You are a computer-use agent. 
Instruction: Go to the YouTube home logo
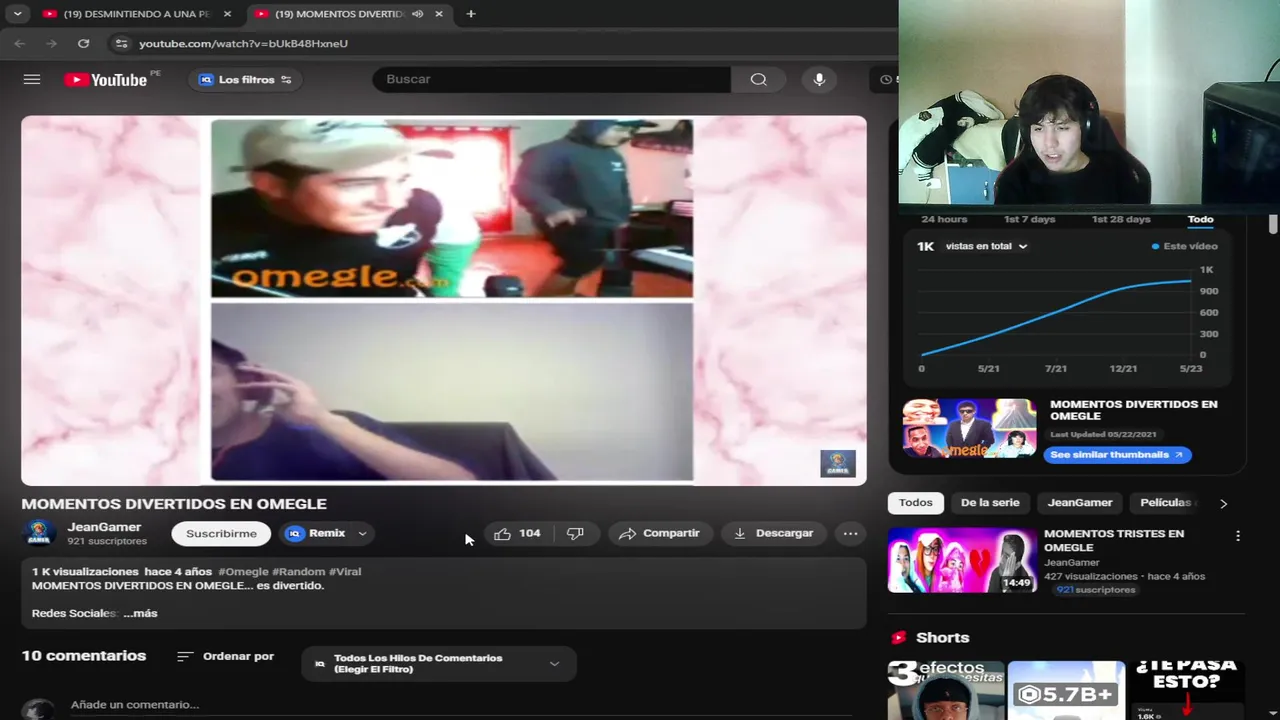pyautogui.click(x=105, y=79)
